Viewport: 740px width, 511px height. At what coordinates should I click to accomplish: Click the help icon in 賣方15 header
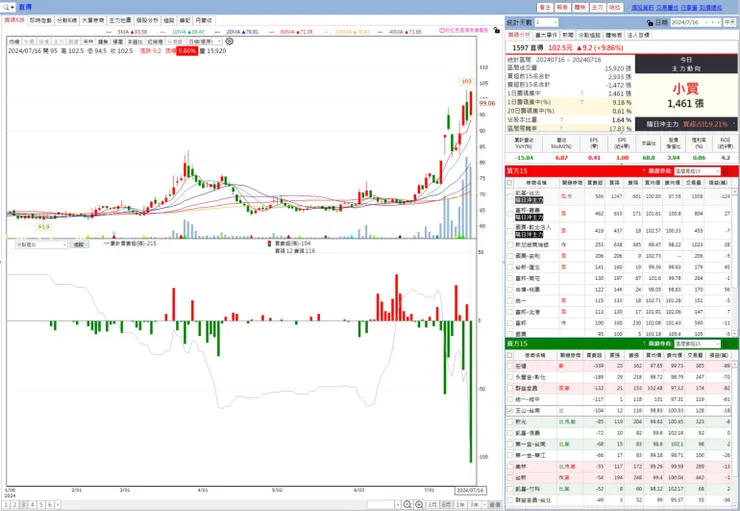click(644, 343)
